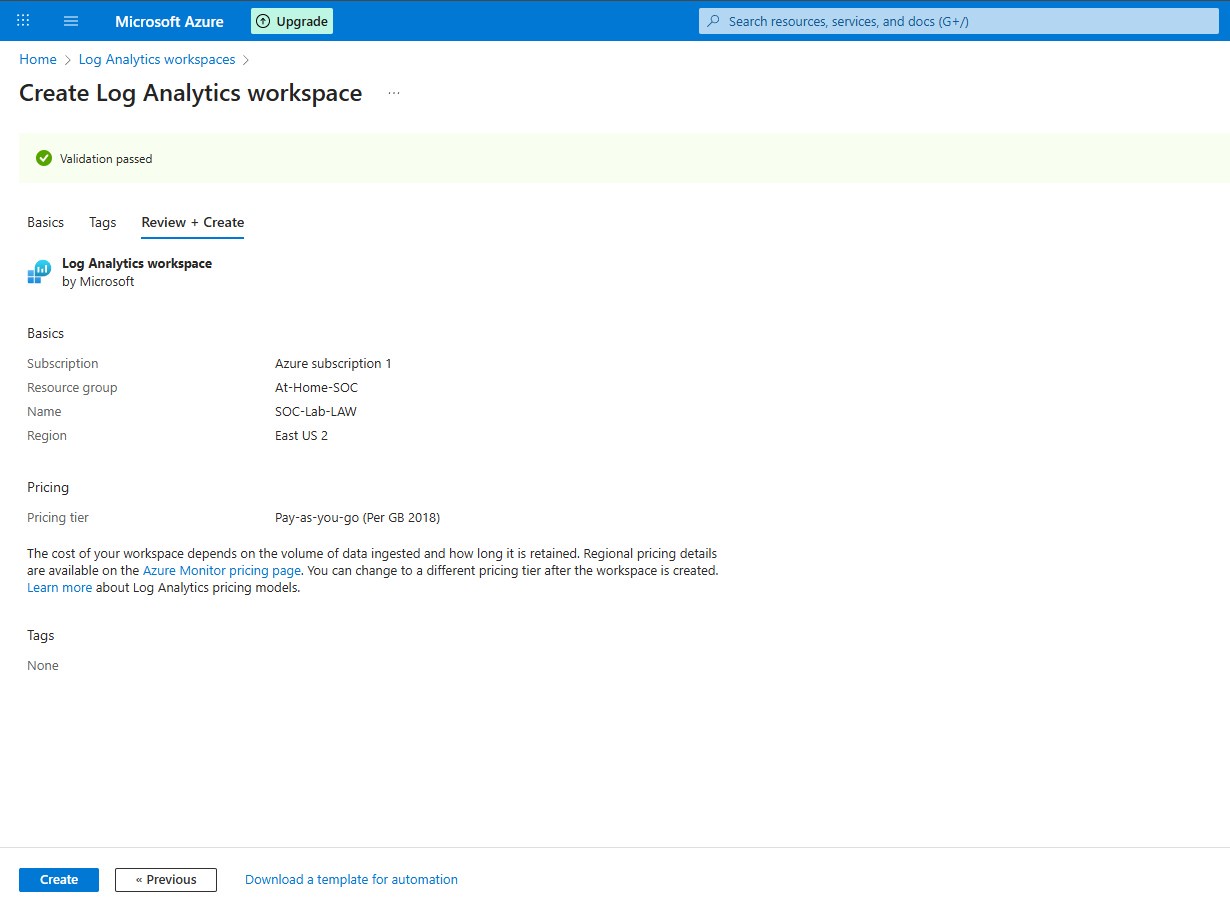Download a template for automation
The image size is (1230, 908).
(x=351, y=880)
